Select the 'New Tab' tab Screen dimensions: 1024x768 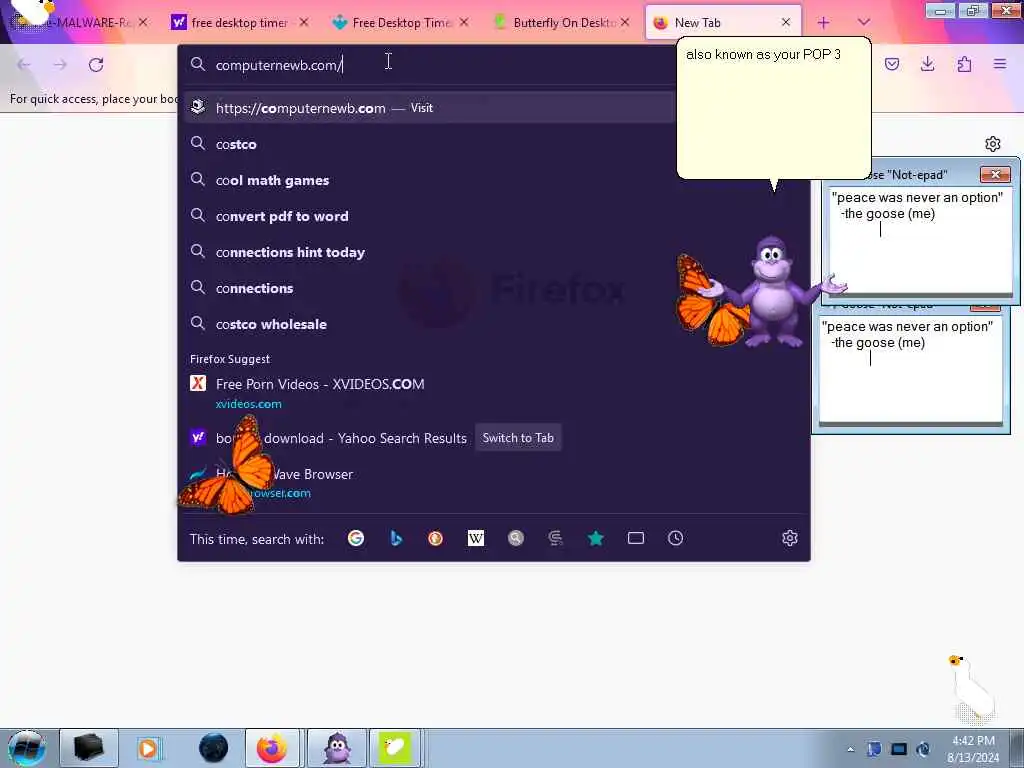pos(723,23)
